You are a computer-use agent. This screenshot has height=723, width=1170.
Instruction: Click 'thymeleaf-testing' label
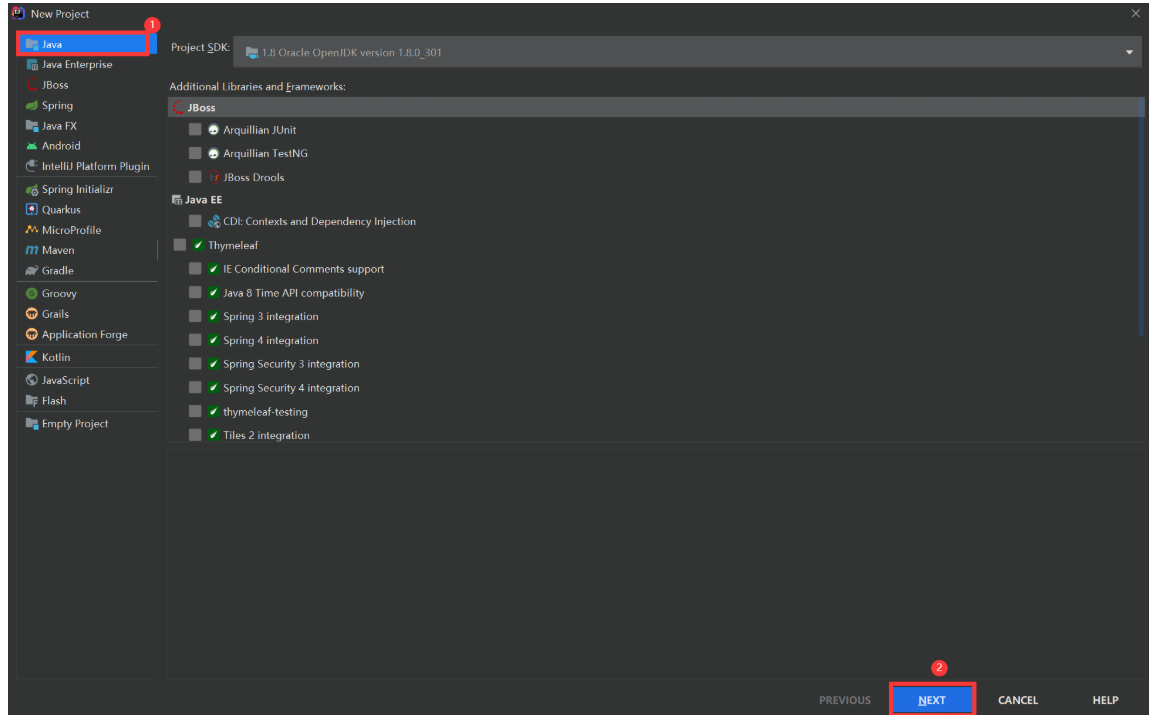pos(265,412)
